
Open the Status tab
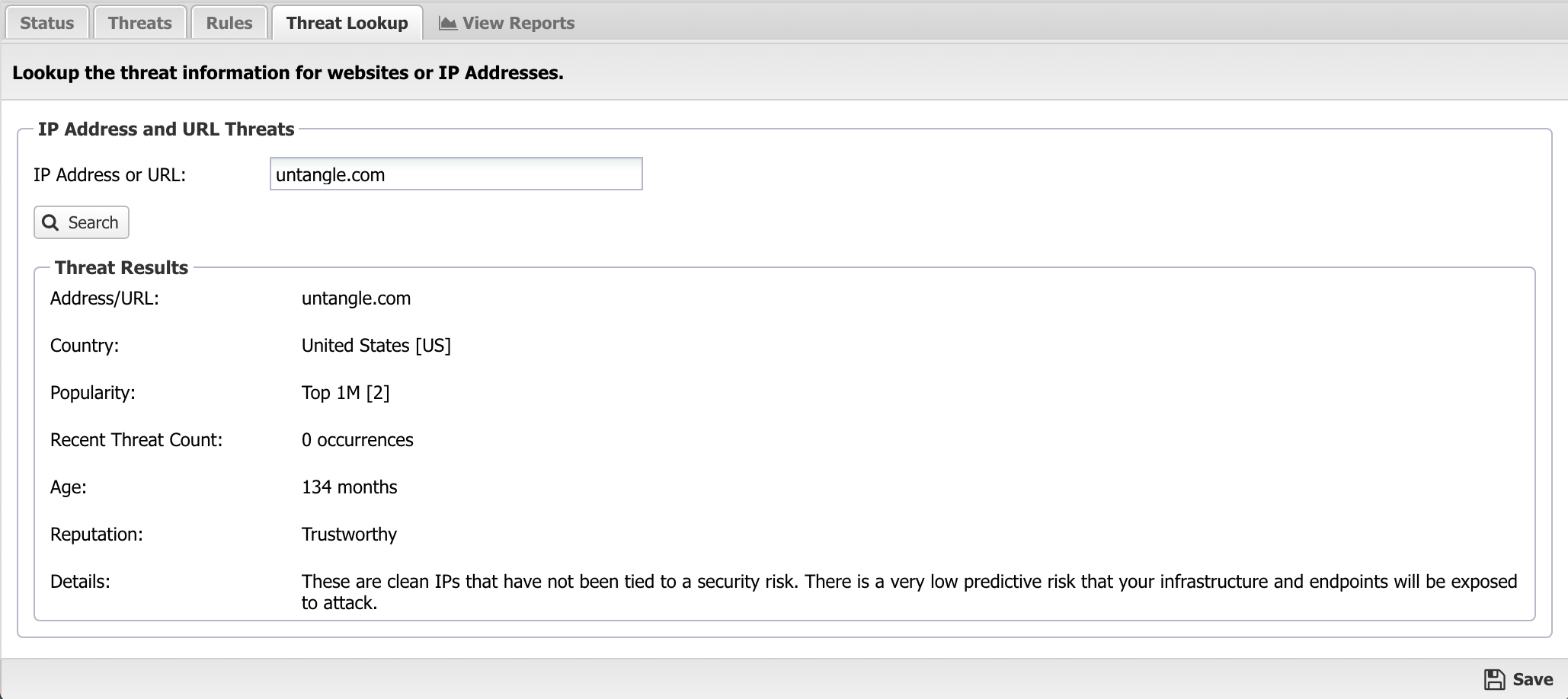pos(47,23)
